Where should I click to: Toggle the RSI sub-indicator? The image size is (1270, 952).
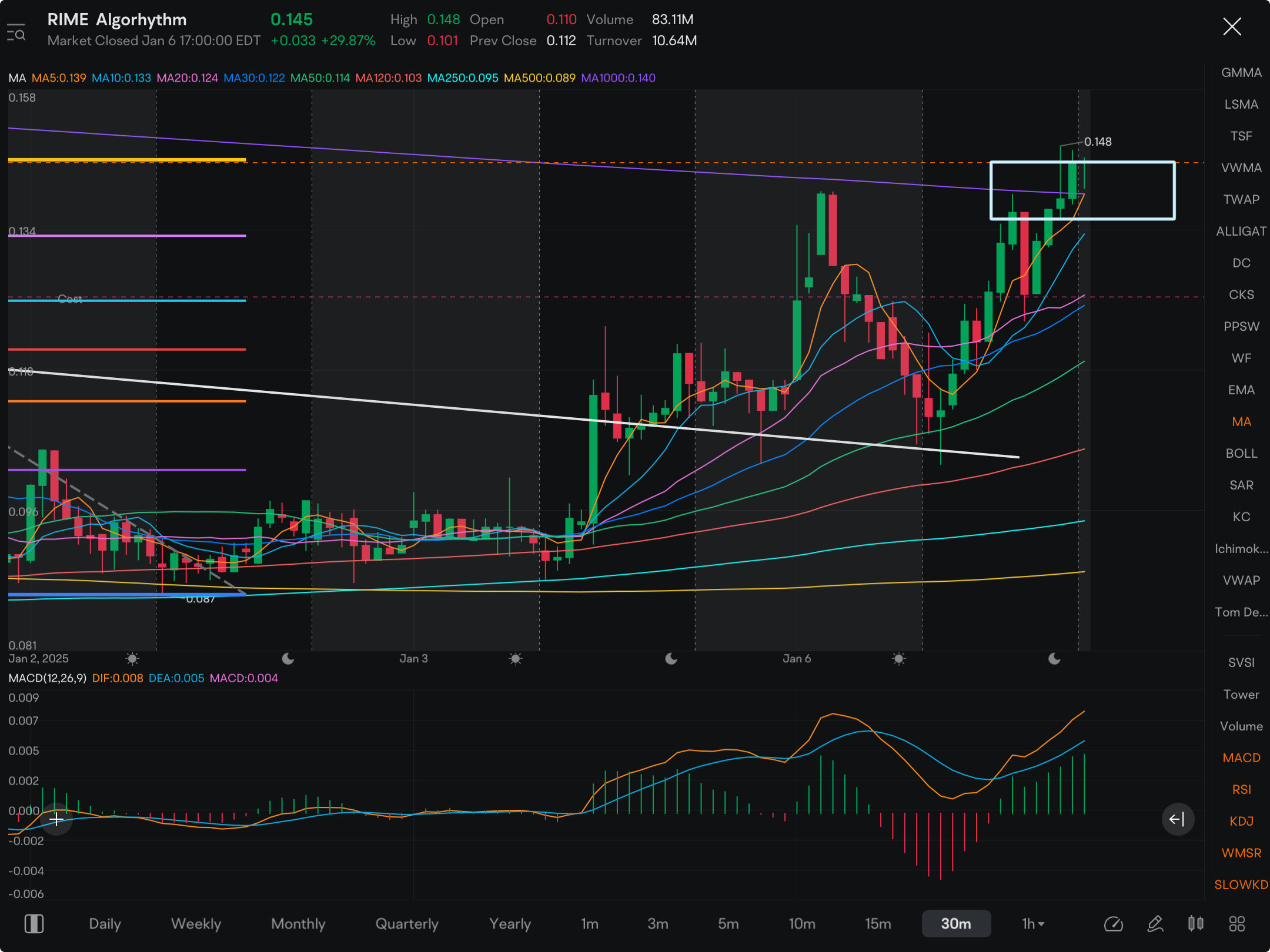pyautogui.click(x=1241, y=790)
